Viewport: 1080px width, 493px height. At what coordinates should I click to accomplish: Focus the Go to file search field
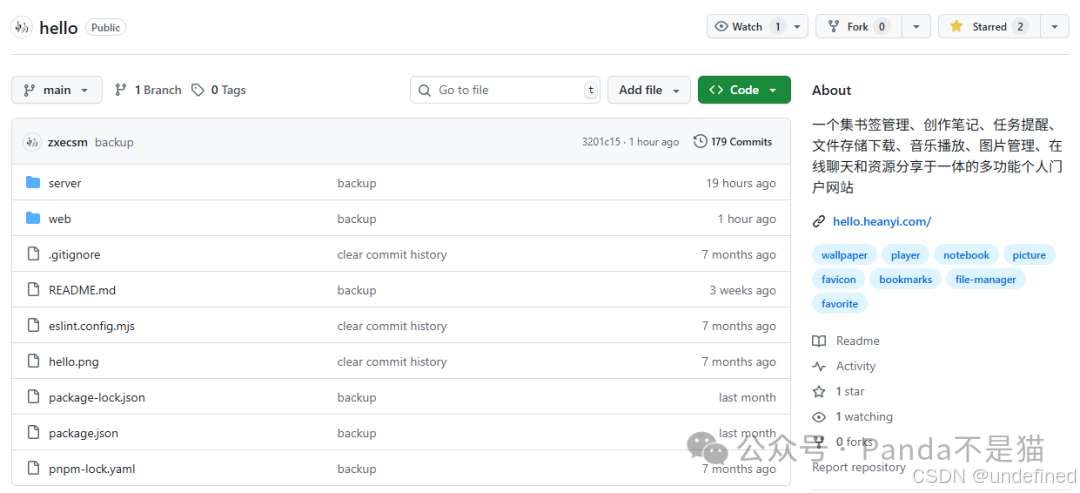(505, 90)
